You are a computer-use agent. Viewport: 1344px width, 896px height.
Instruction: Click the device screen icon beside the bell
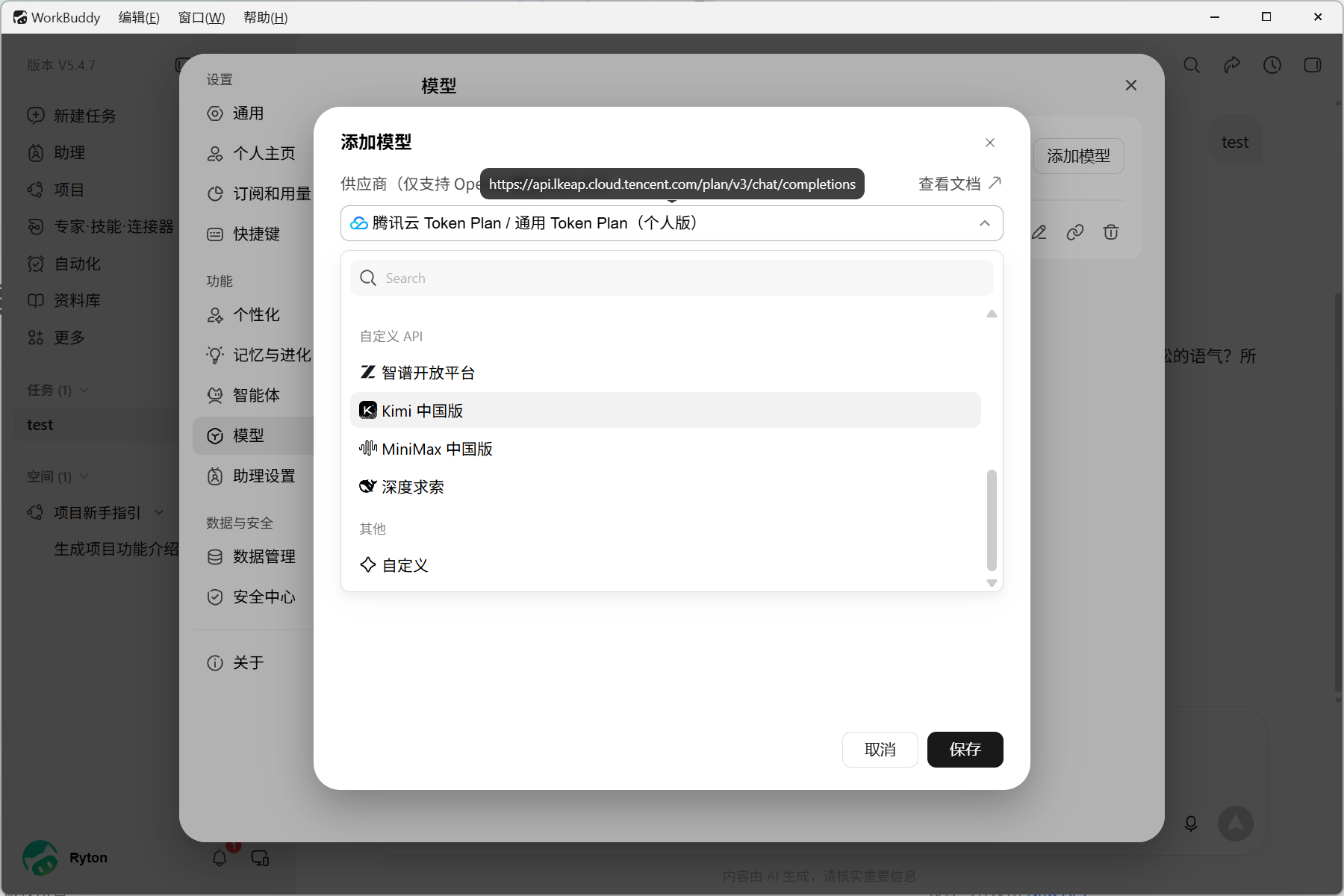[x=260, y=858]
